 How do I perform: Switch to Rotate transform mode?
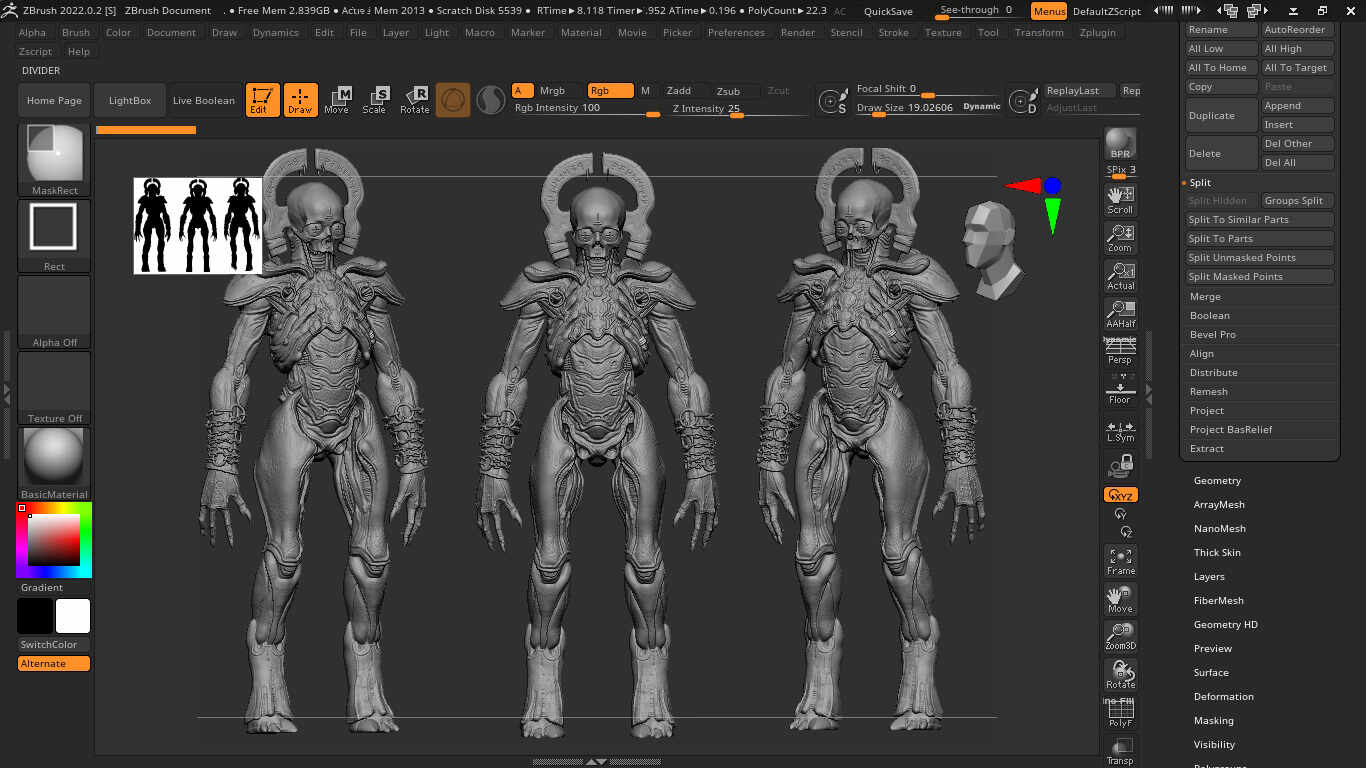[415, 100]
